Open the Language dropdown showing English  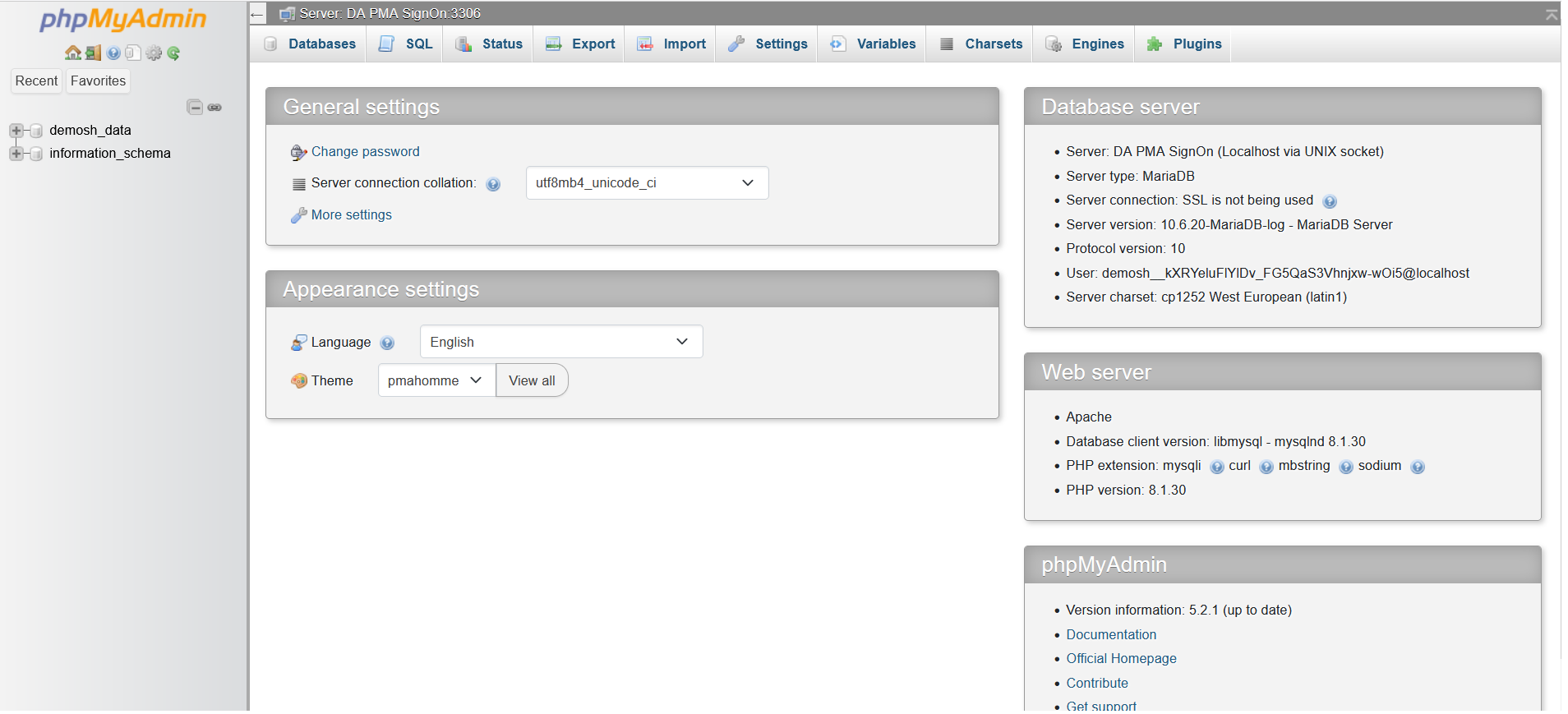561,342
